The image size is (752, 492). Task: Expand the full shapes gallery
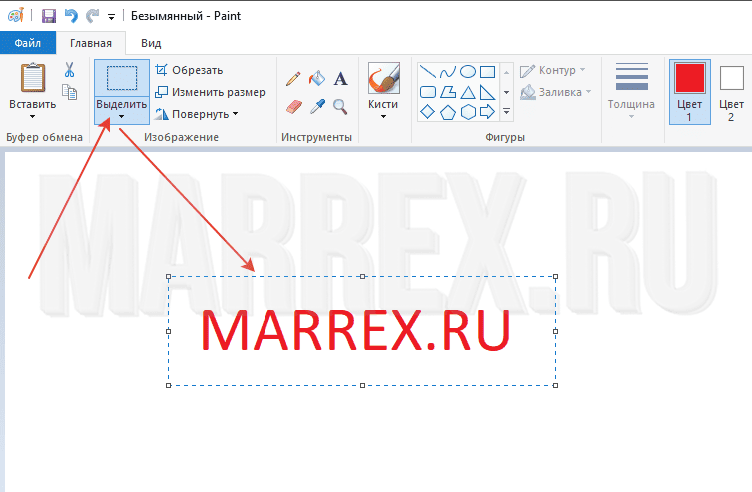[x=506, y=112]
